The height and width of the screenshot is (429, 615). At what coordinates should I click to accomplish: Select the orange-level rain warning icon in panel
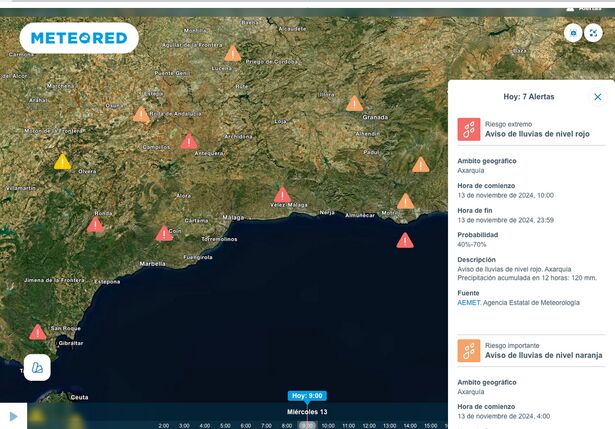(469, 350)
